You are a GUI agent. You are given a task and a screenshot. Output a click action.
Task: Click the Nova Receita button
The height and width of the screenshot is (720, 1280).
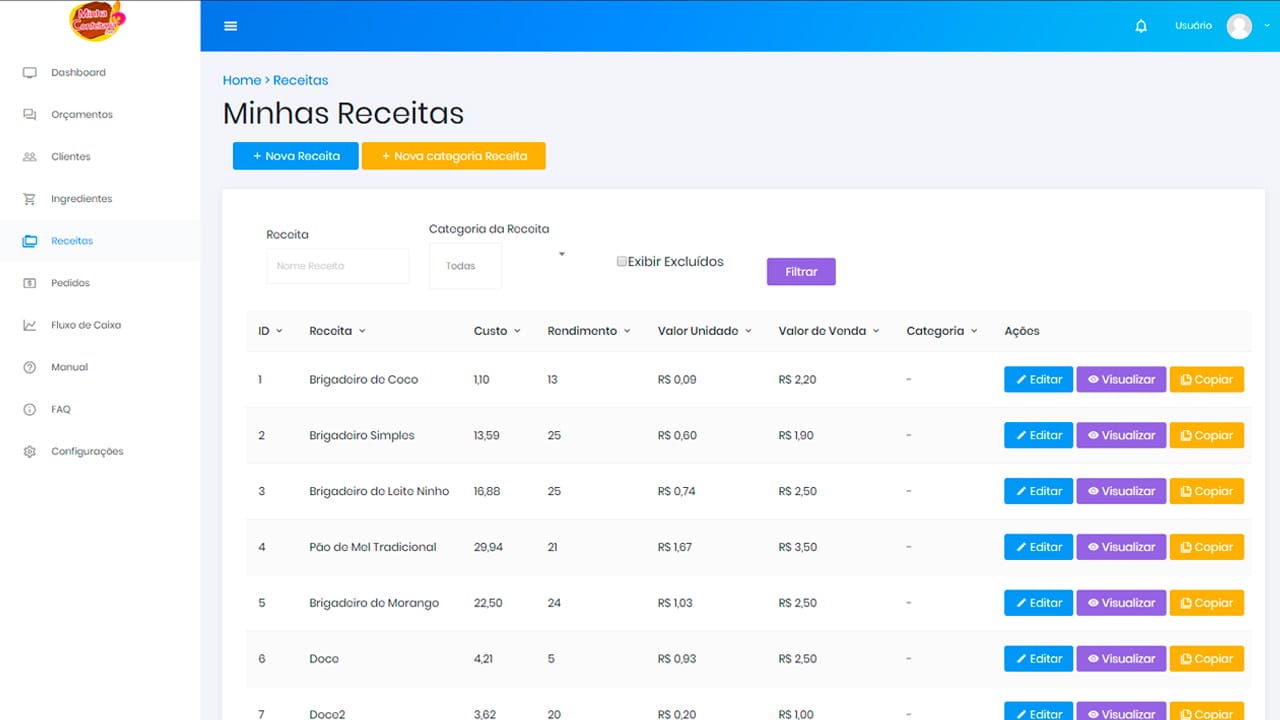click(295, 156)
